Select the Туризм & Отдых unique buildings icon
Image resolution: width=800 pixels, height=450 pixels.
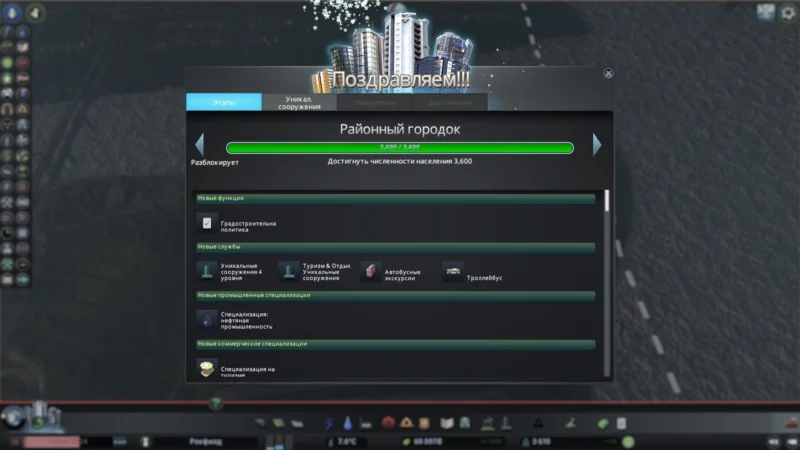(x=289, y=271)
